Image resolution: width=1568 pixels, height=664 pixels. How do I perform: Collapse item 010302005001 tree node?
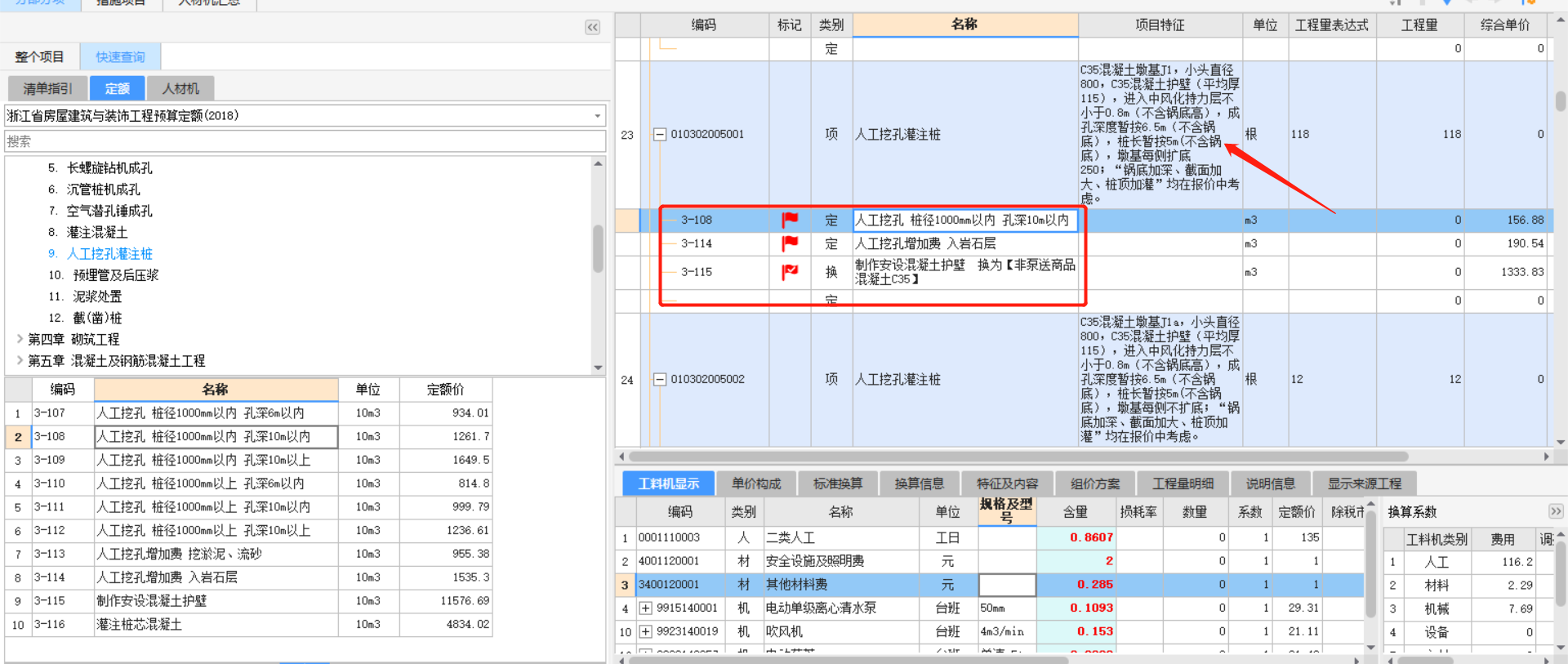point(660,134)
